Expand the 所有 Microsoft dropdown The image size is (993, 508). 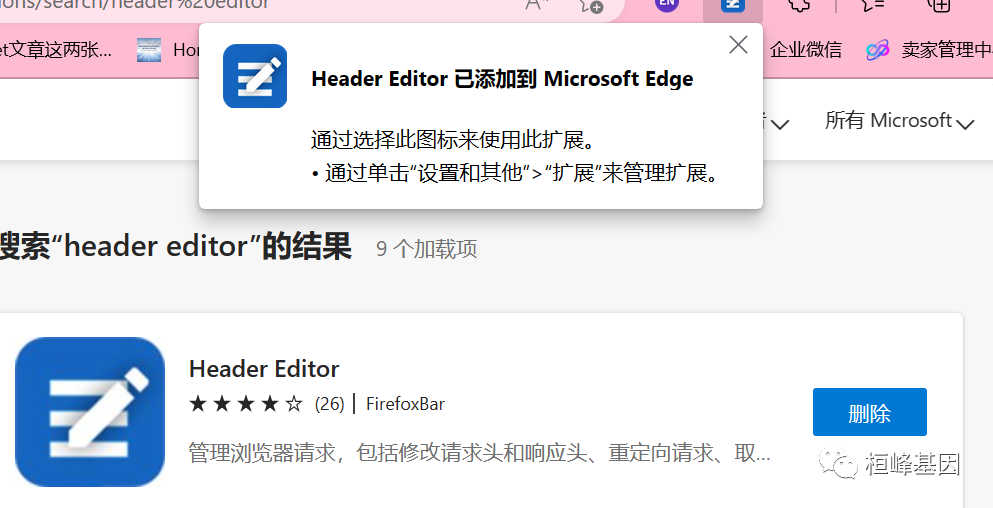pyautogui.click(x=899, y=120)
